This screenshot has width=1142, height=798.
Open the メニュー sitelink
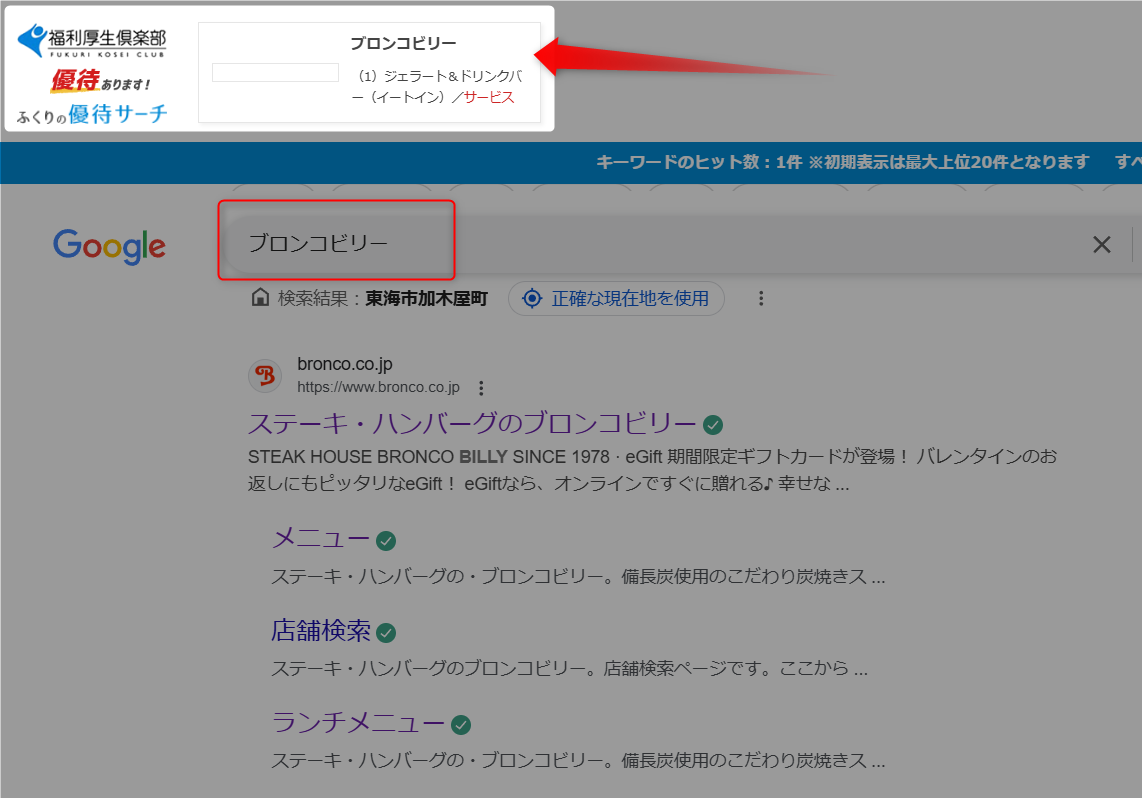pyautogui.click(x=321, y=538)
